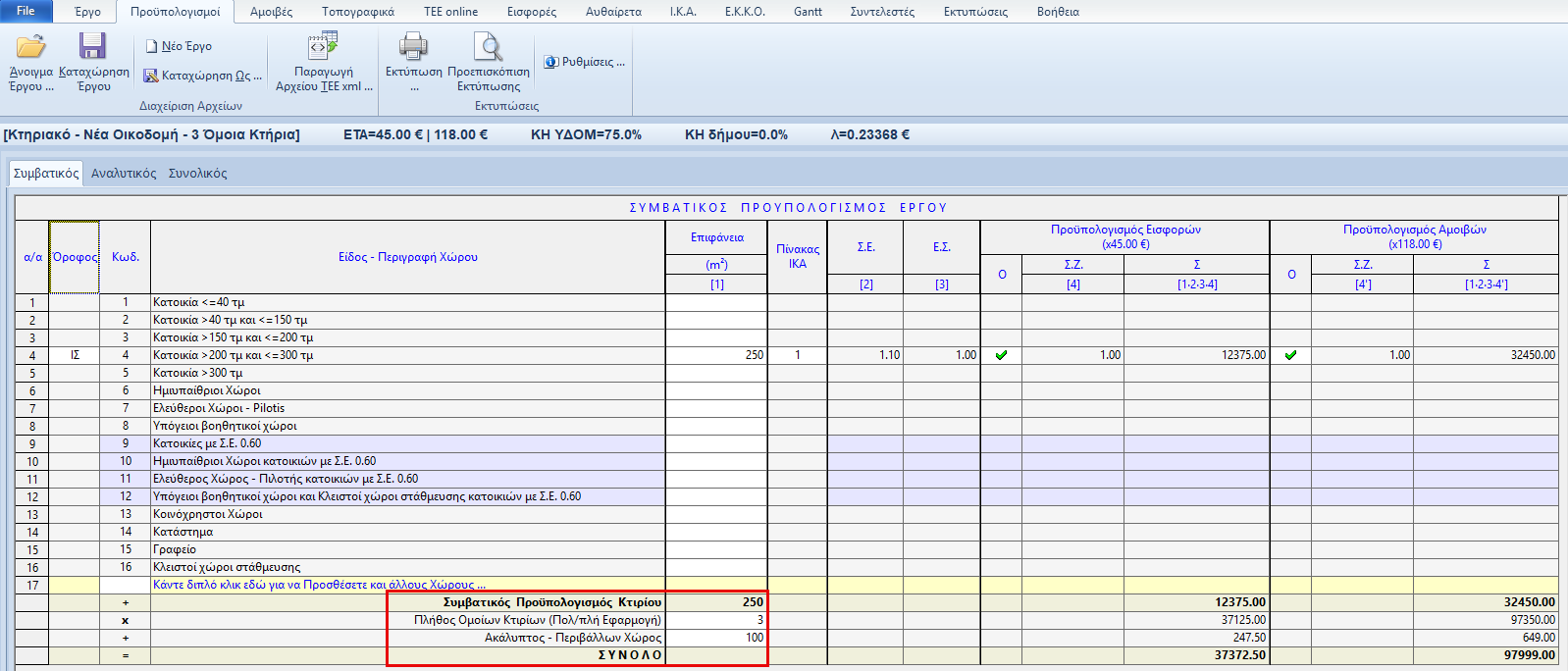This screenshot has width=1568, height=671.
Task: Select the Συνολικός budget tab
Action: (x=197, y=174)
